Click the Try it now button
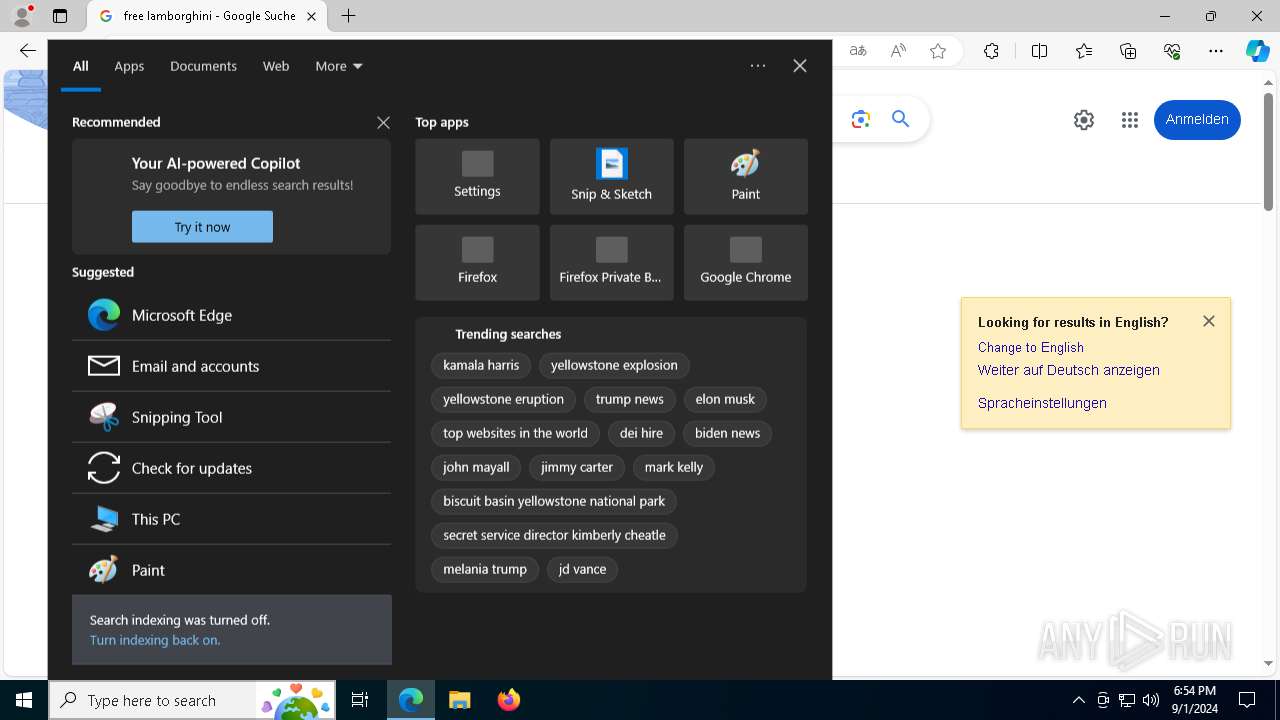 202,227
